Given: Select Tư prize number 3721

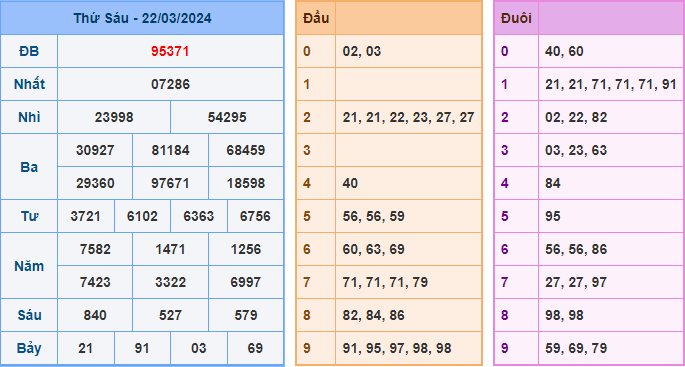Looking at the screenshot, I should tap(86, 216).
